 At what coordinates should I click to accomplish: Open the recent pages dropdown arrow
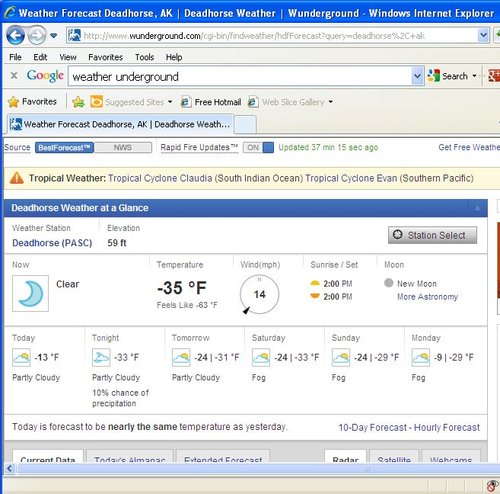(53, 35)
